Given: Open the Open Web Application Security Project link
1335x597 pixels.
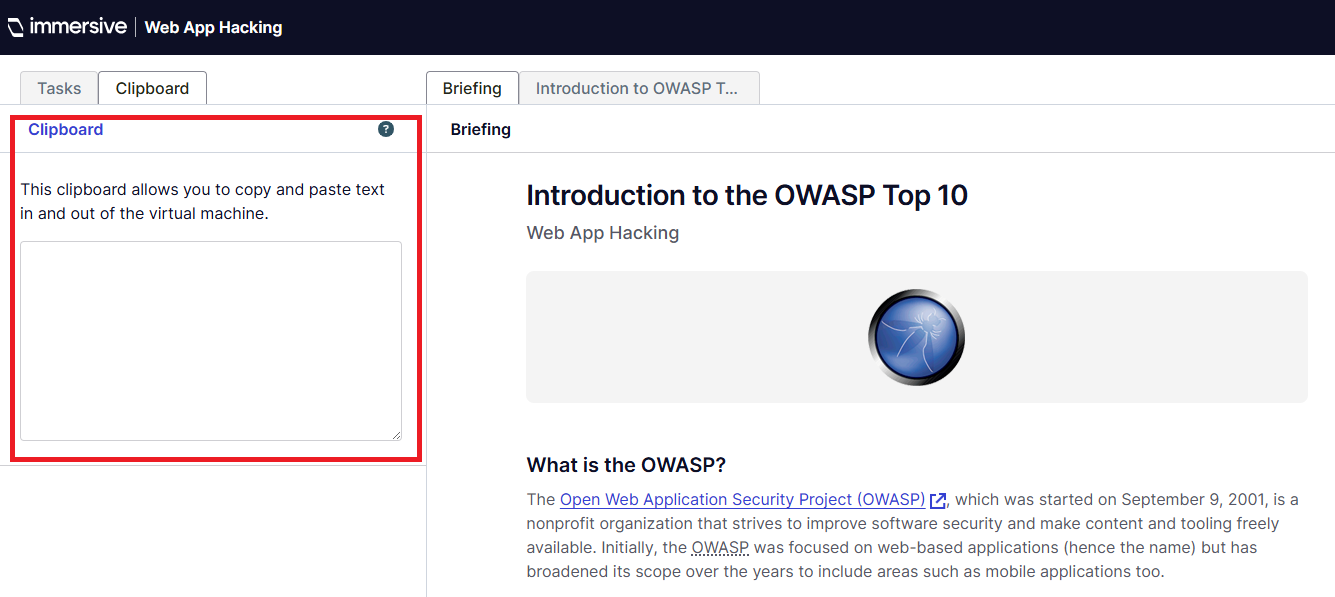Looking at the screenshot, I should [742, 499].
